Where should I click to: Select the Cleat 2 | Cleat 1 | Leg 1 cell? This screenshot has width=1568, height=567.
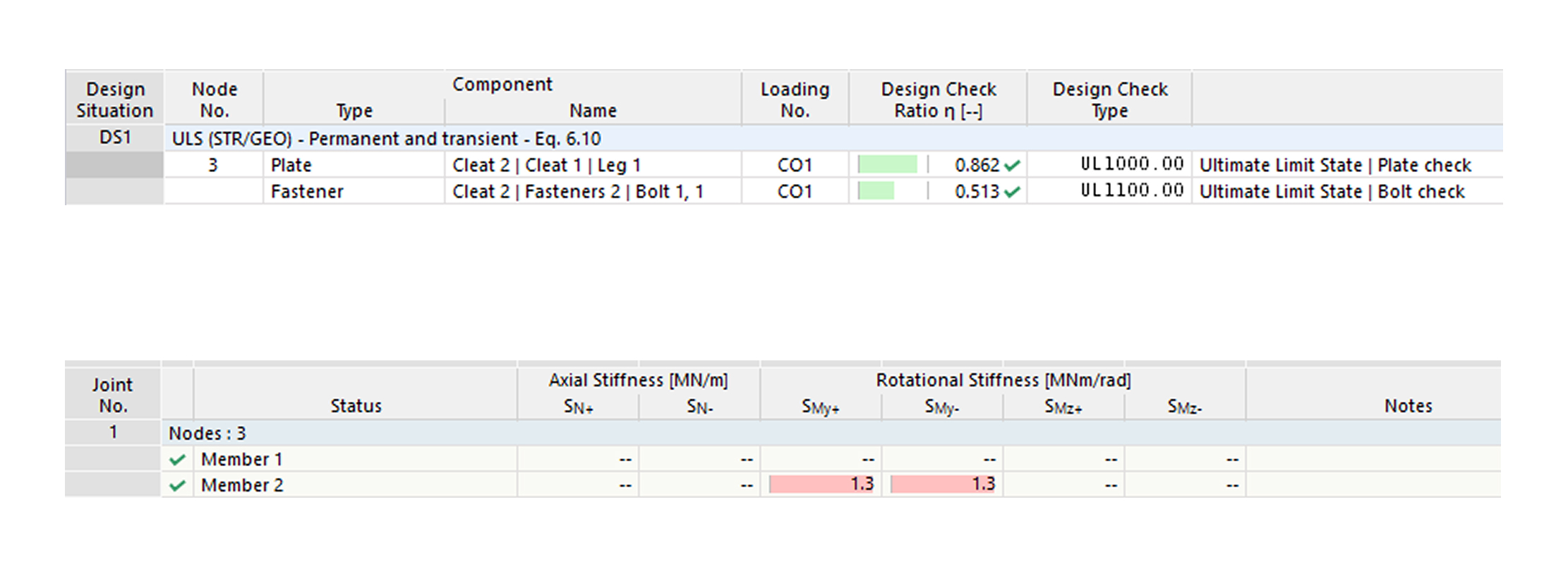pyautogui.click(x=546, y=165)
